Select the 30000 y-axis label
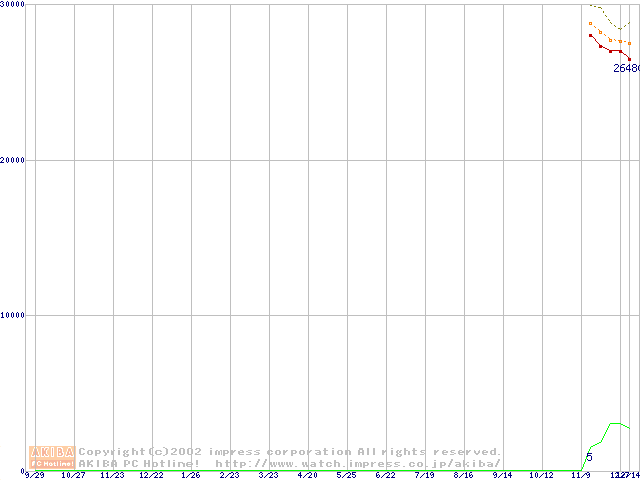Viewport: 640px width, 480px height. point(13,5)
